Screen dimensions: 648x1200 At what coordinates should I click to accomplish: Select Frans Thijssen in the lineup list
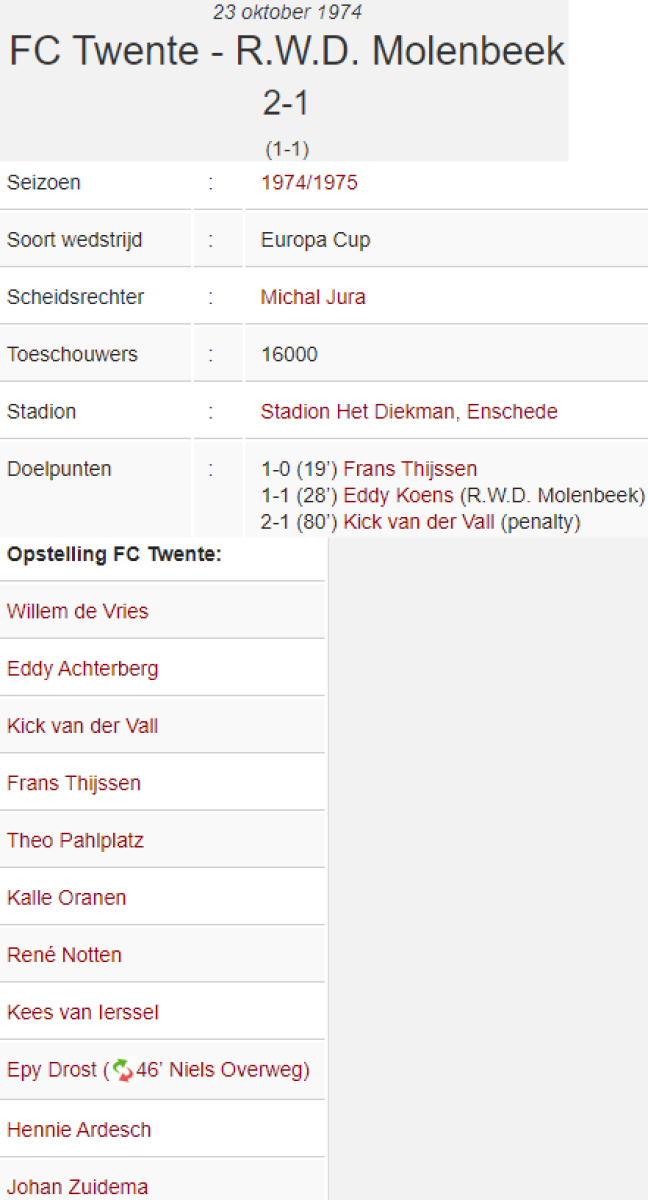tap(73, 783)
